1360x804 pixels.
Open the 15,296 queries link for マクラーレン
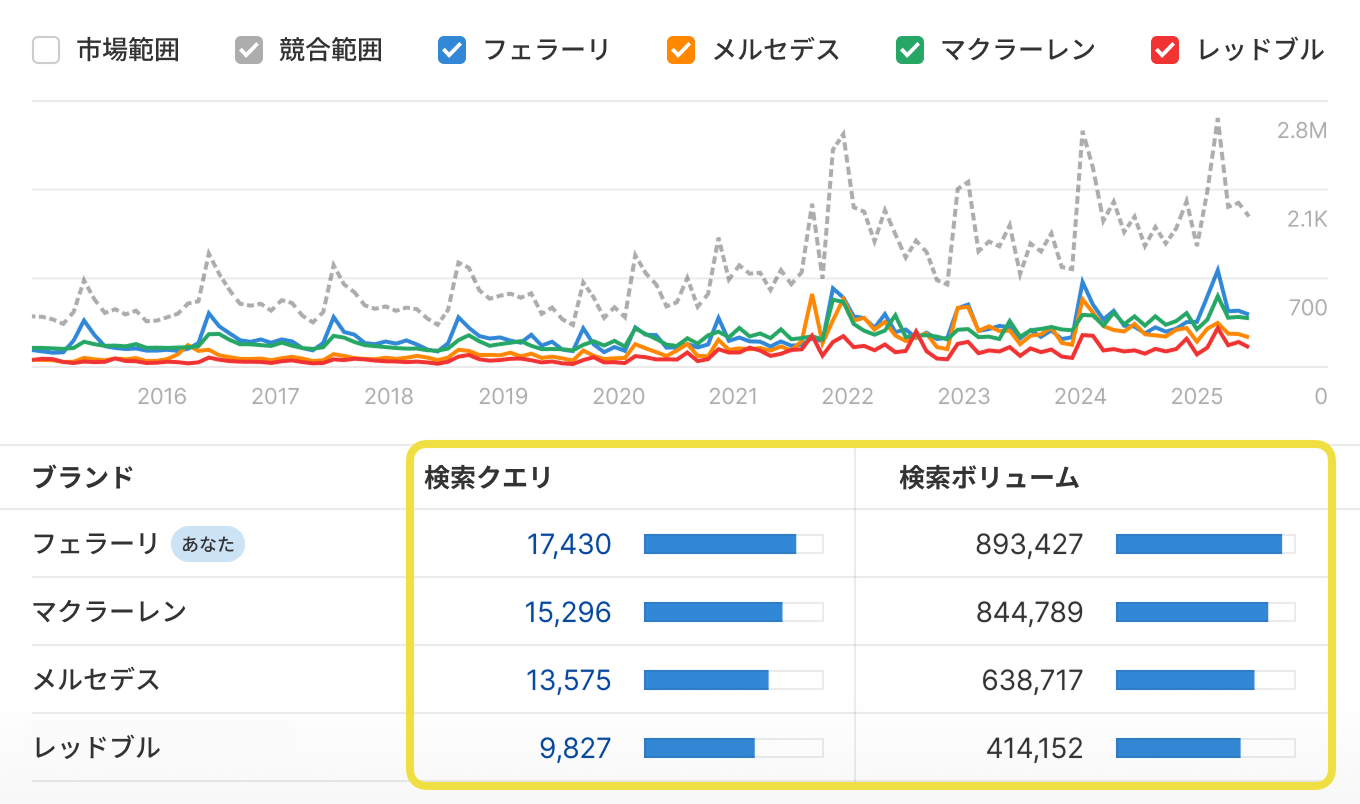(x=568, y=612)
